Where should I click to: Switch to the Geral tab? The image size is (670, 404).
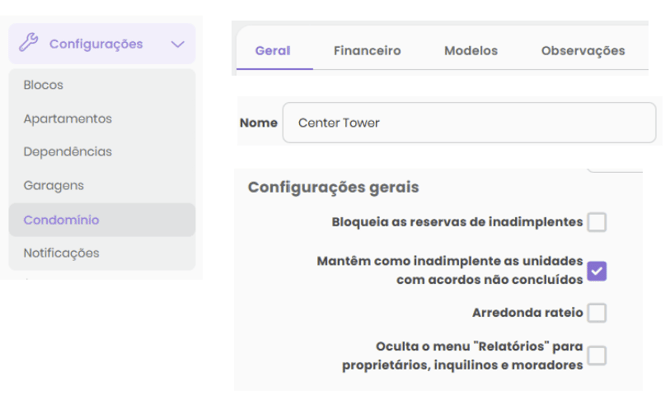coord(273,51)
